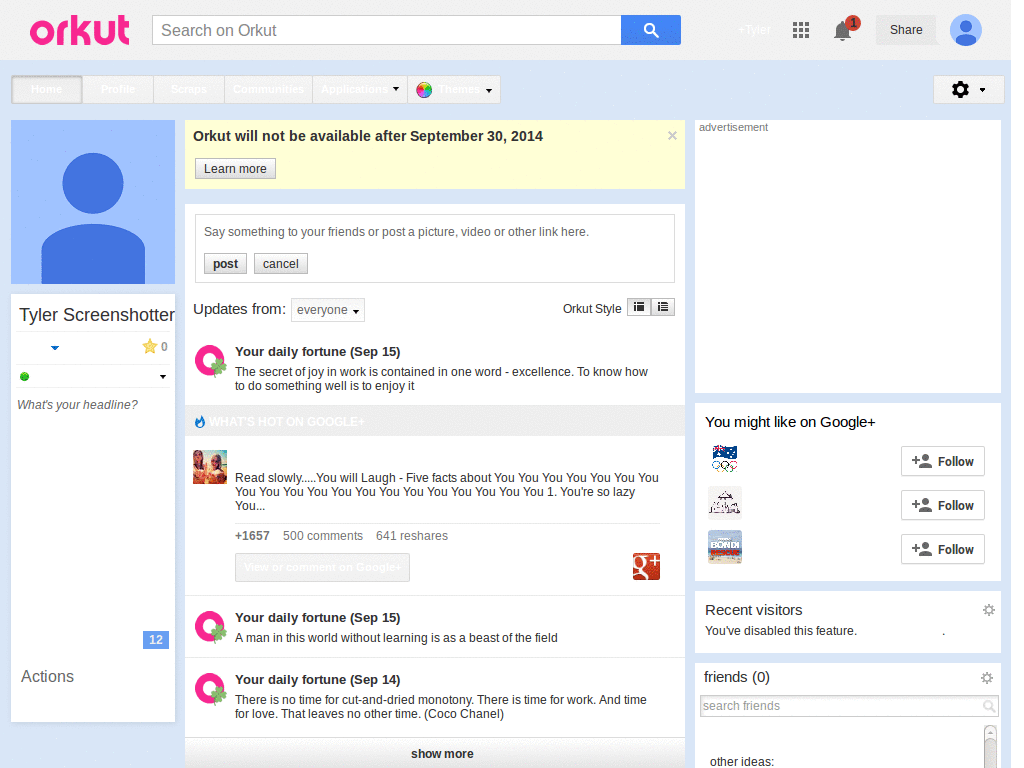The height and width of the screenshot is (768, 1024).
Task: Open Recent visitors settings gear
Action: tap(989, 610)
